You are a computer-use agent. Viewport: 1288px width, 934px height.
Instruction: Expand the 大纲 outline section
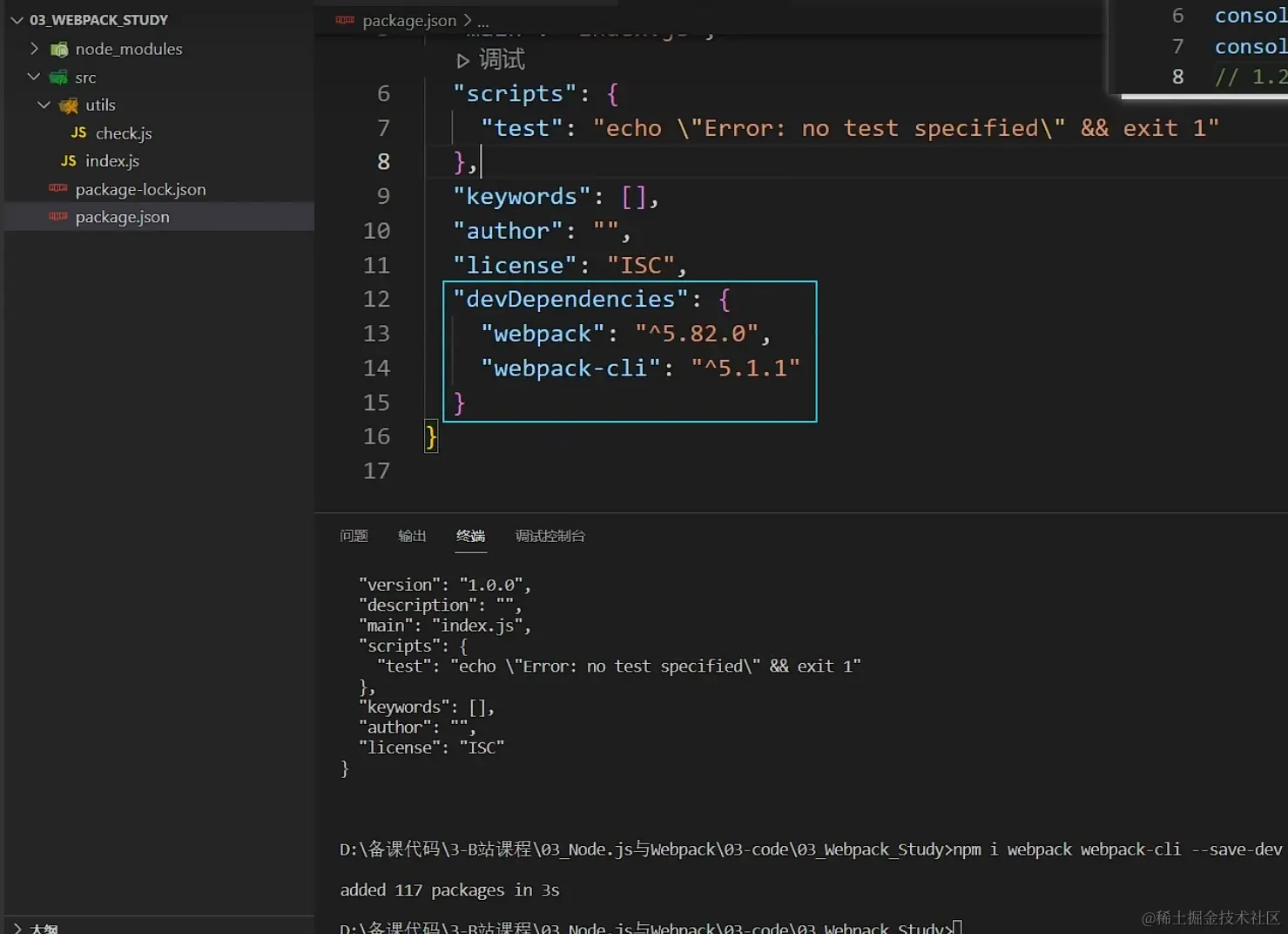click(x=16, y=928)
